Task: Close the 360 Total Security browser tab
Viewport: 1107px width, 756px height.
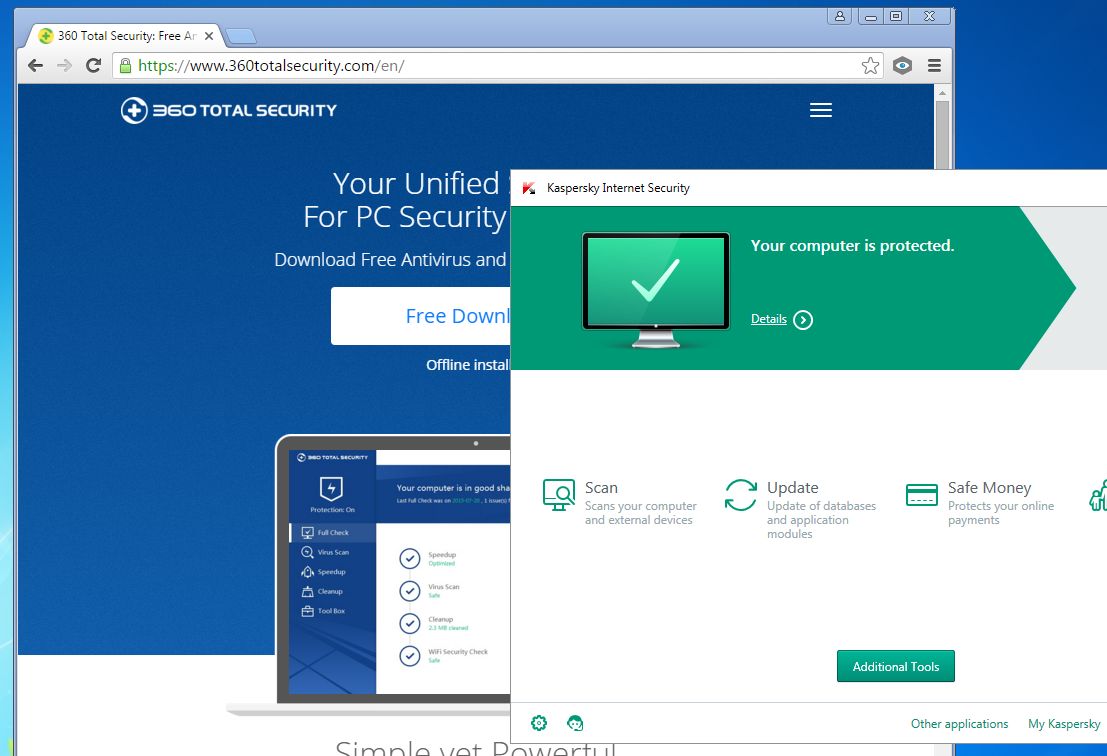Action: click(209, 35)
